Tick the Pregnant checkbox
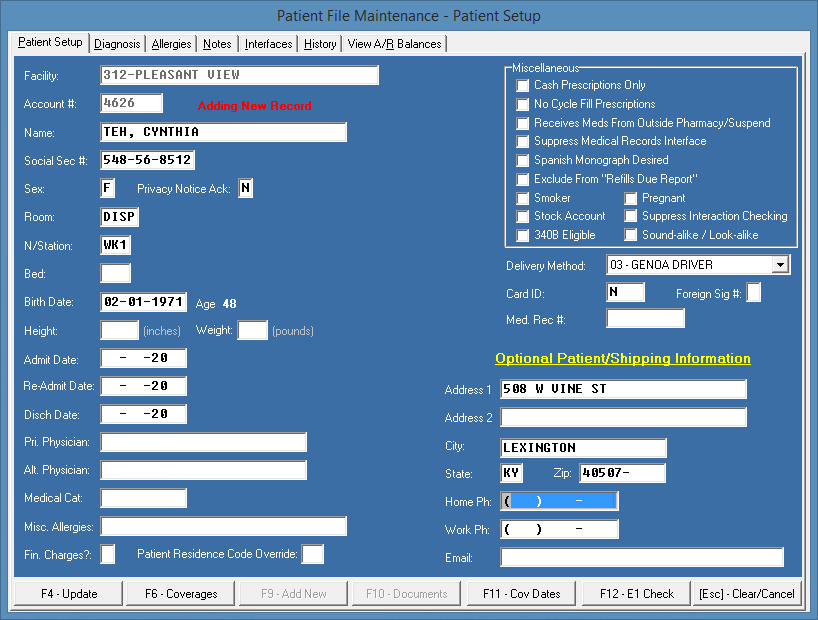Viewport: 818px width, 620px height. click(631, 199)
